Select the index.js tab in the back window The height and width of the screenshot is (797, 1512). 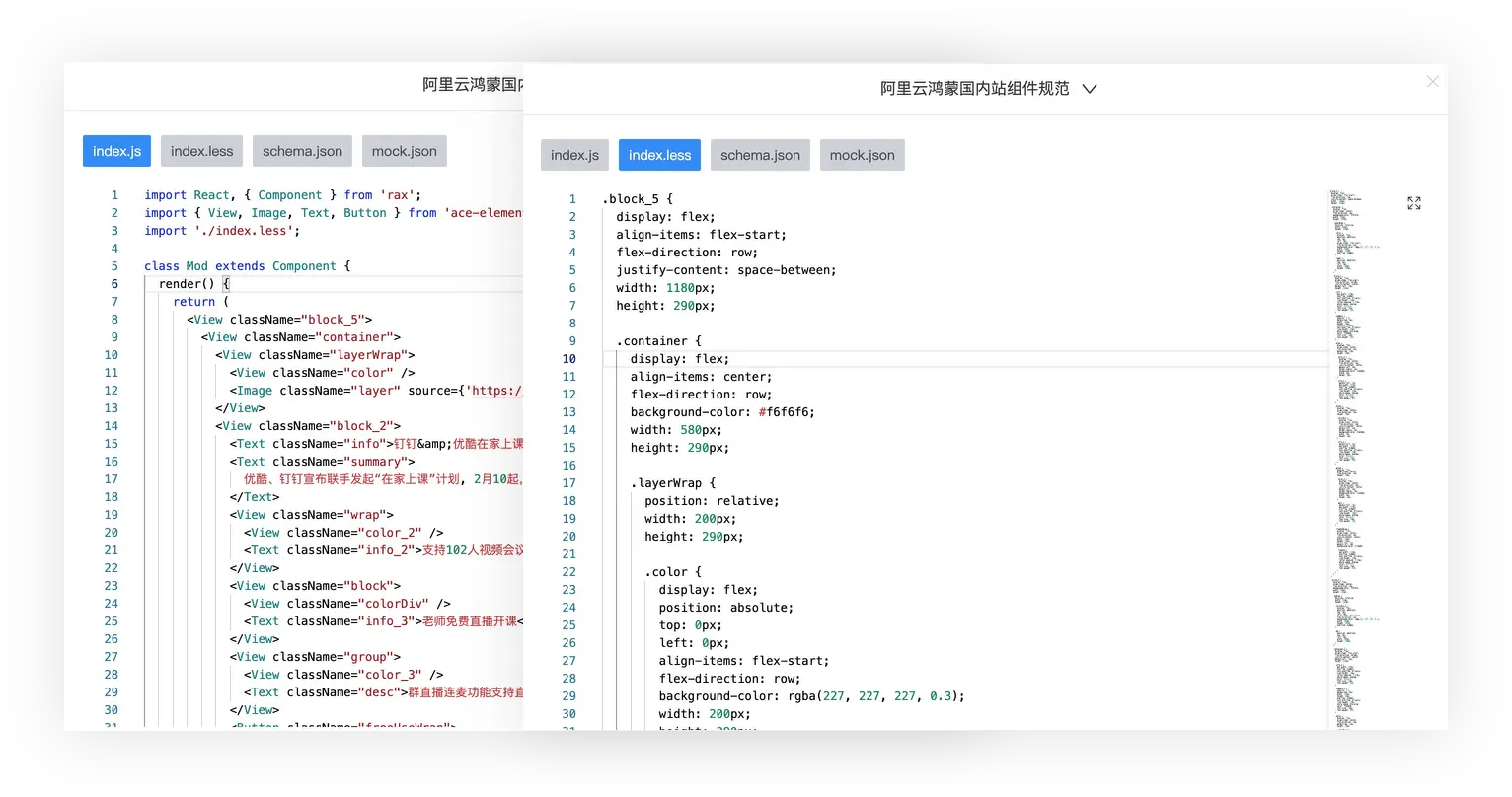click(116, 151)
